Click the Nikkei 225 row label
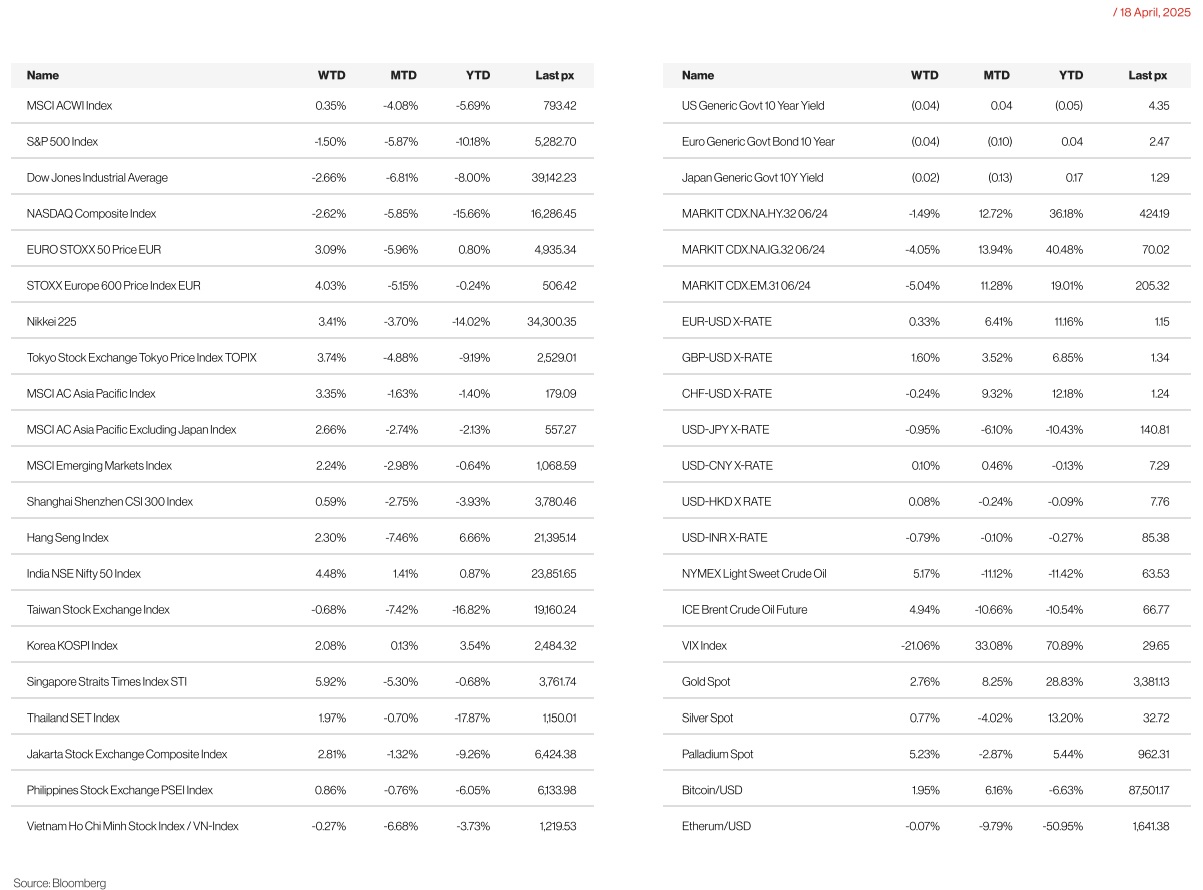This screenshot has height=890, width=1203. tap(47, 322)
